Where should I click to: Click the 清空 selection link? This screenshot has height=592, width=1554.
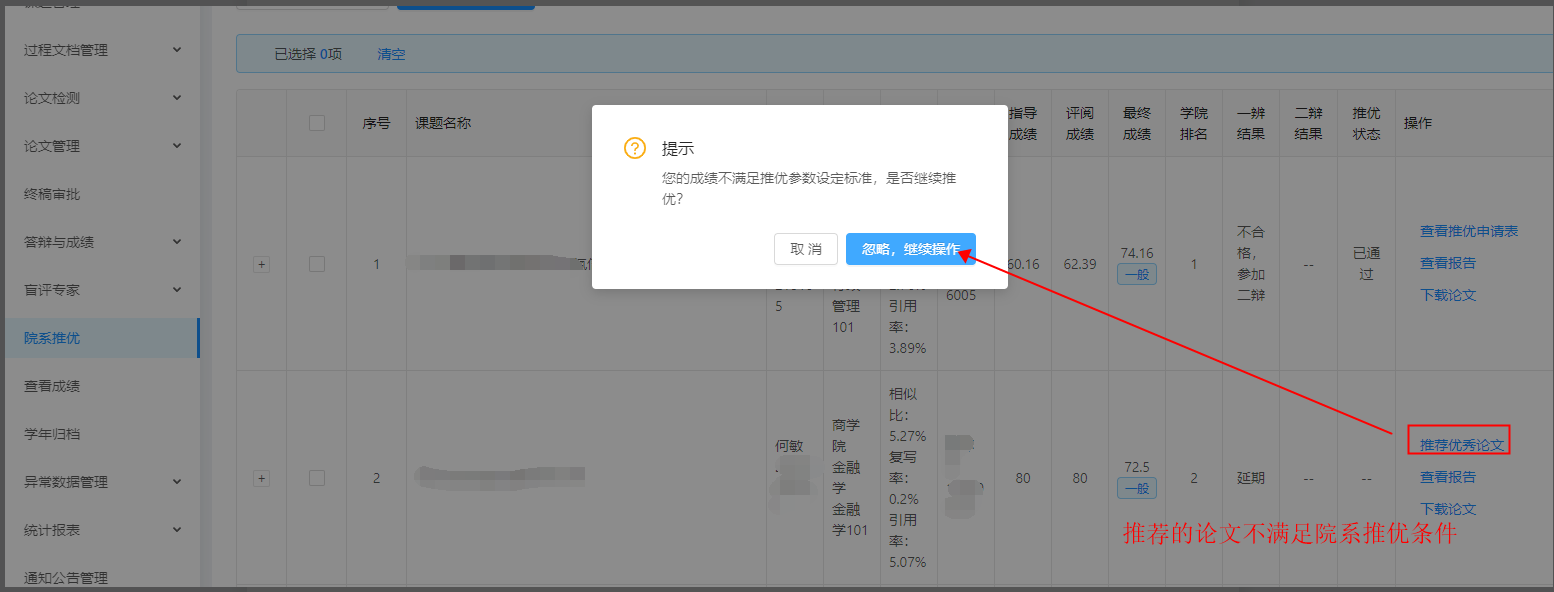pyautogui.click(x=391, y=54)
